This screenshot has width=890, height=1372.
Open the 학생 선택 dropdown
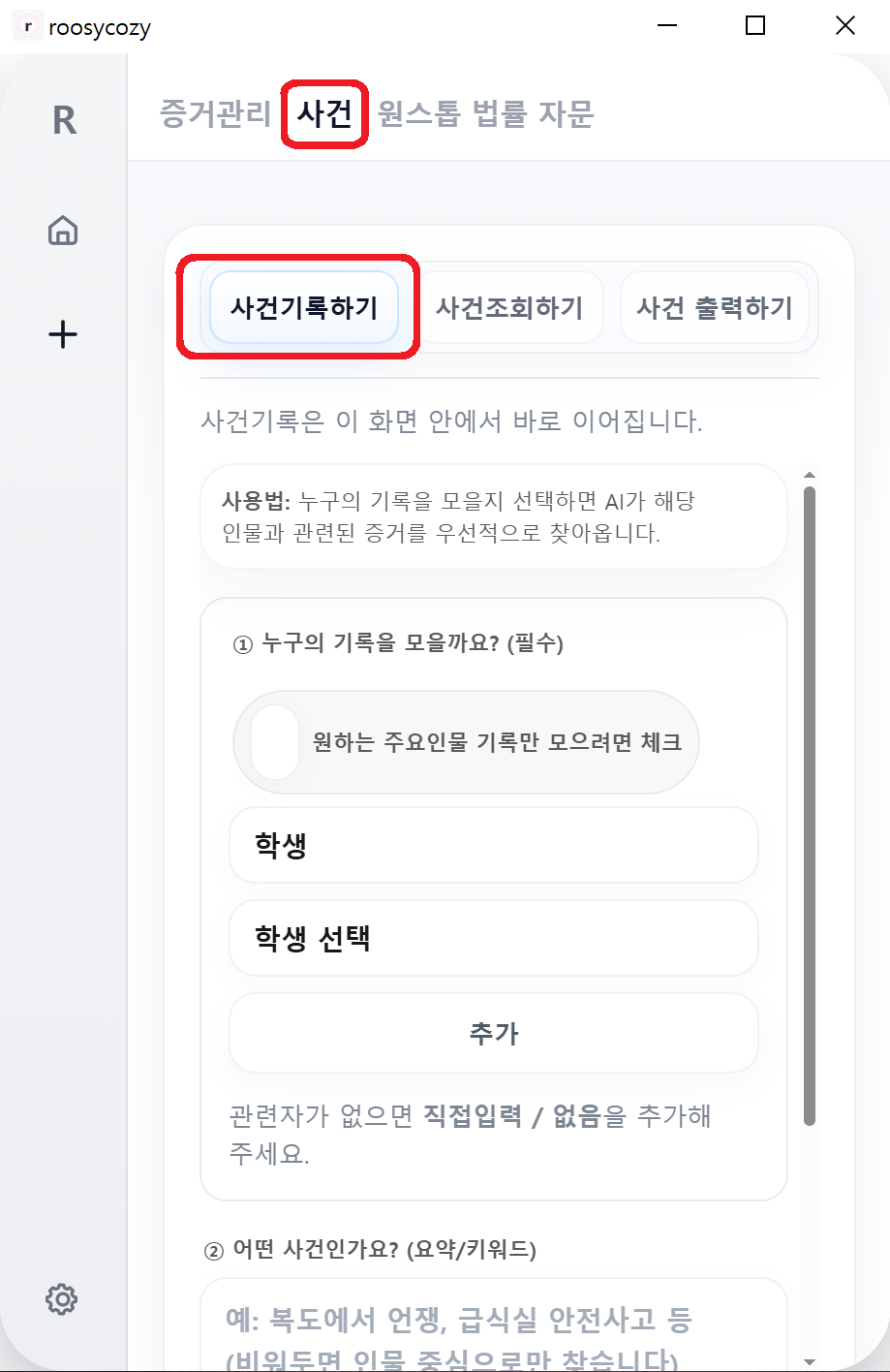point(493,937)
